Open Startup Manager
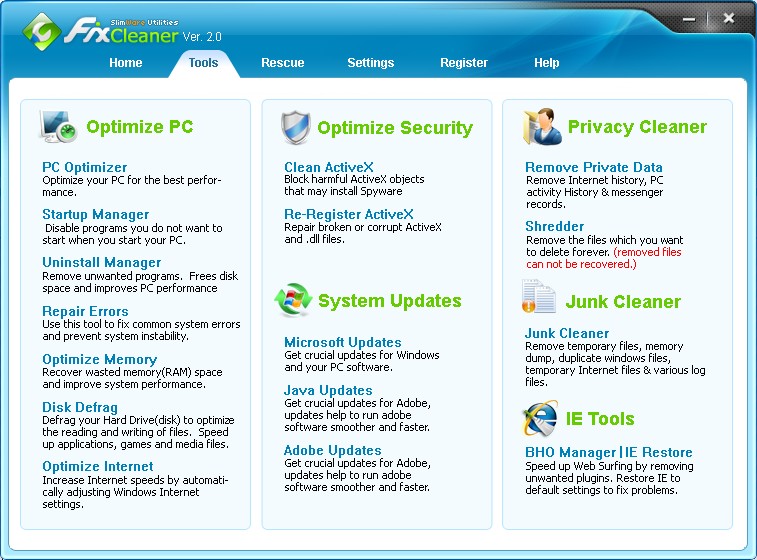 pos(96,214)
